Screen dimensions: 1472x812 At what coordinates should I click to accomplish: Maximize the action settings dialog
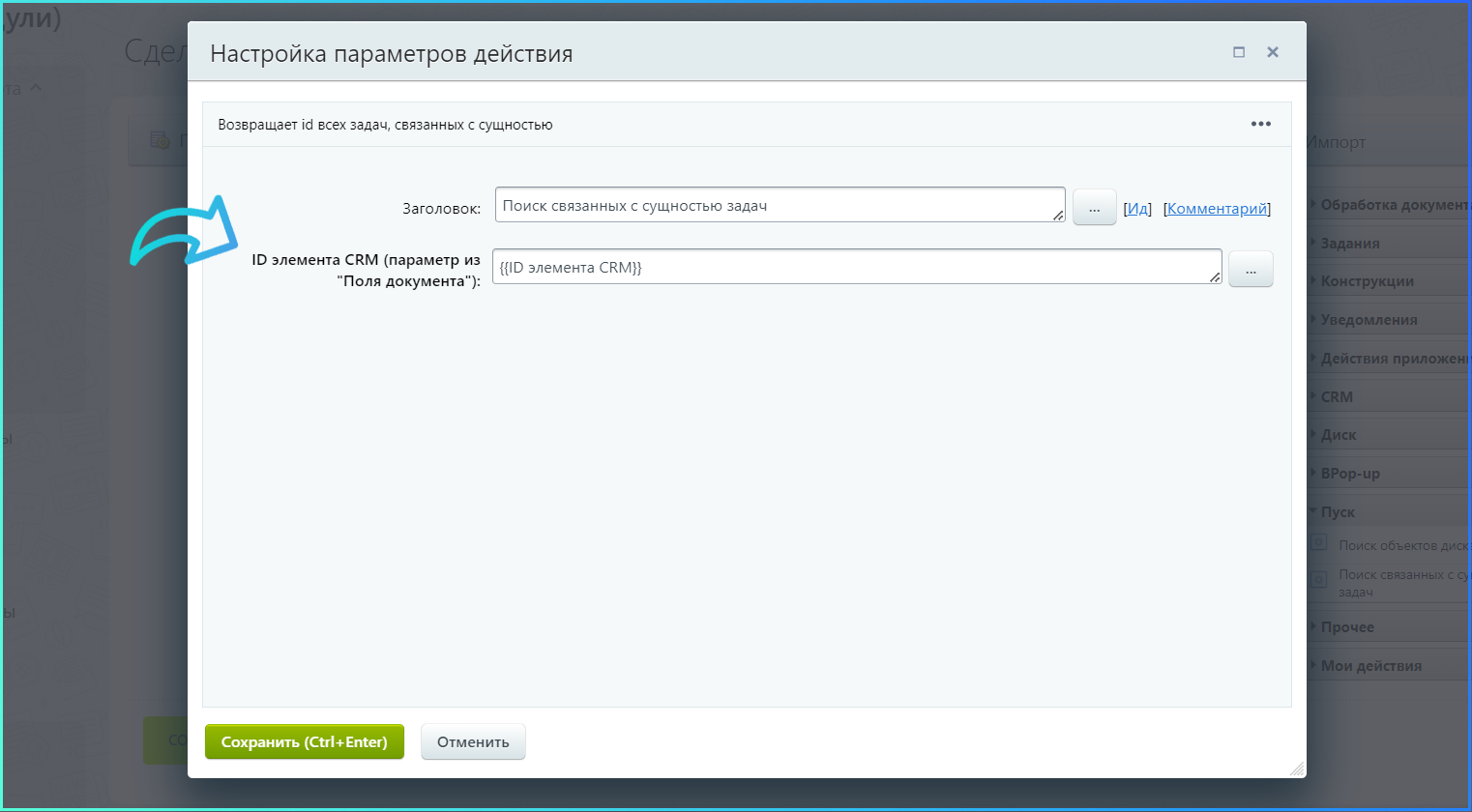tap(1239, 52)
